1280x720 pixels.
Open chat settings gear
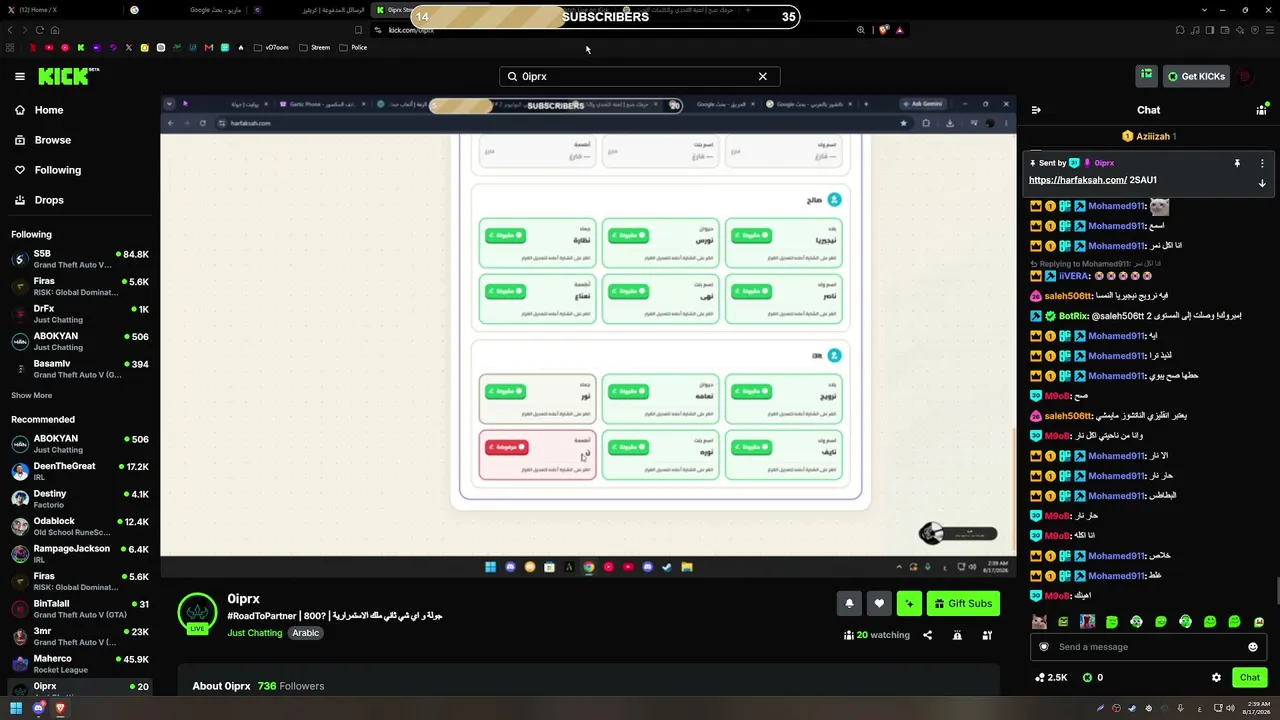point(1216,677)
